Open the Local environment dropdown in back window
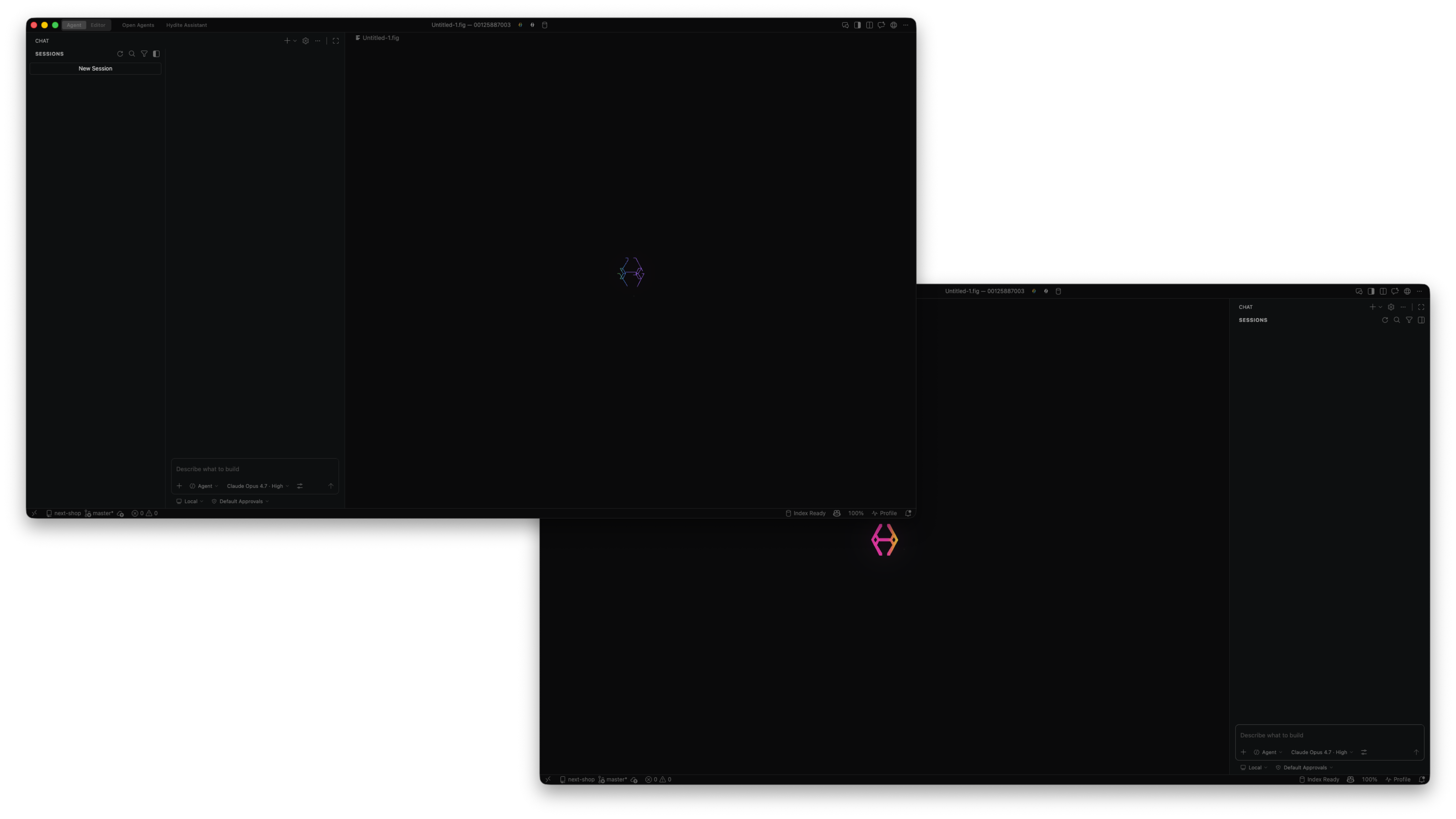 click(x=1254, y=767)
